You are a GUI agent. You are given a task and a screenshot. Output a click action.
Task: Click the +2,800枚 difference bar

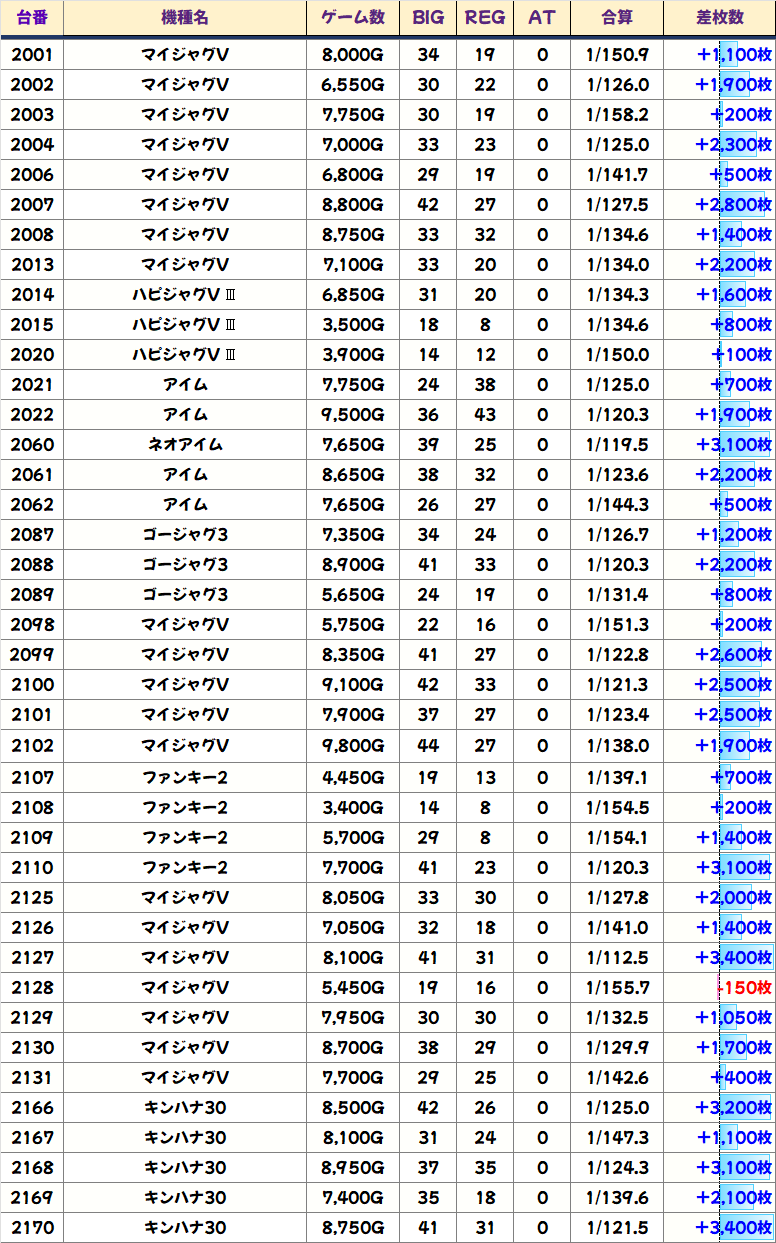click(734, 205)
